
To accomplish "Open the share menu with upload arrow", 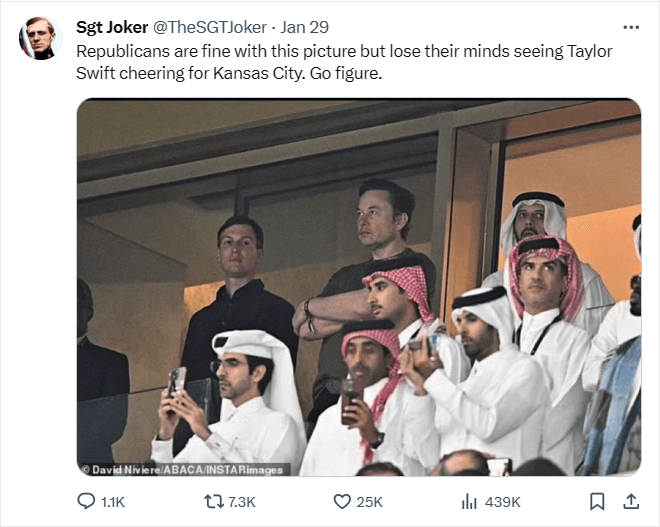I will (631, 501).
